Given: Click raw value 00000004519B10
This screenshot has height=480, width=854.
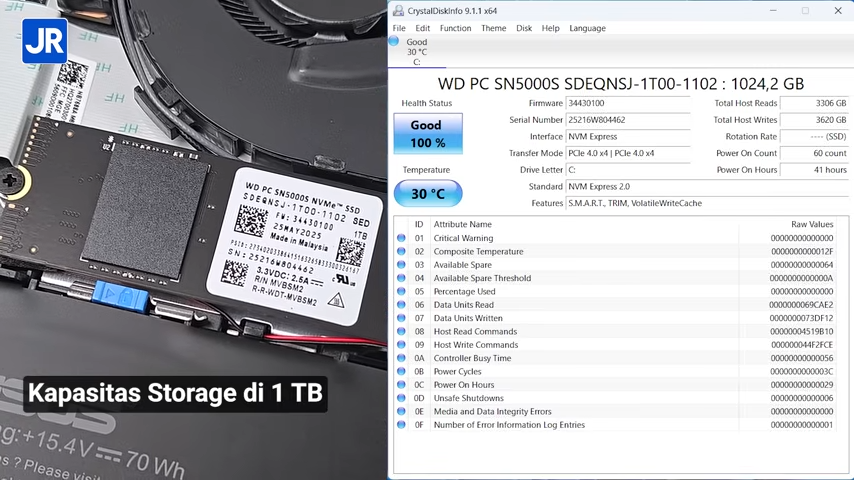Looking at the screenshot, I should 801,331.
